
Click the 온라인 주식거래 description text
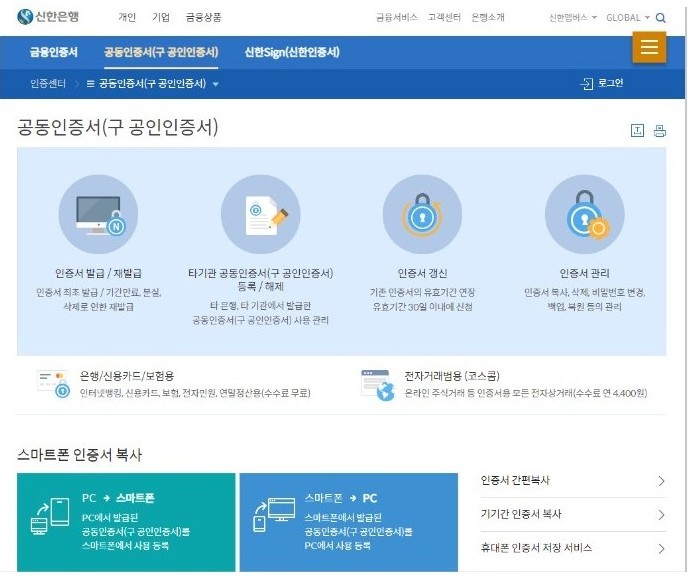coord(526,393)
